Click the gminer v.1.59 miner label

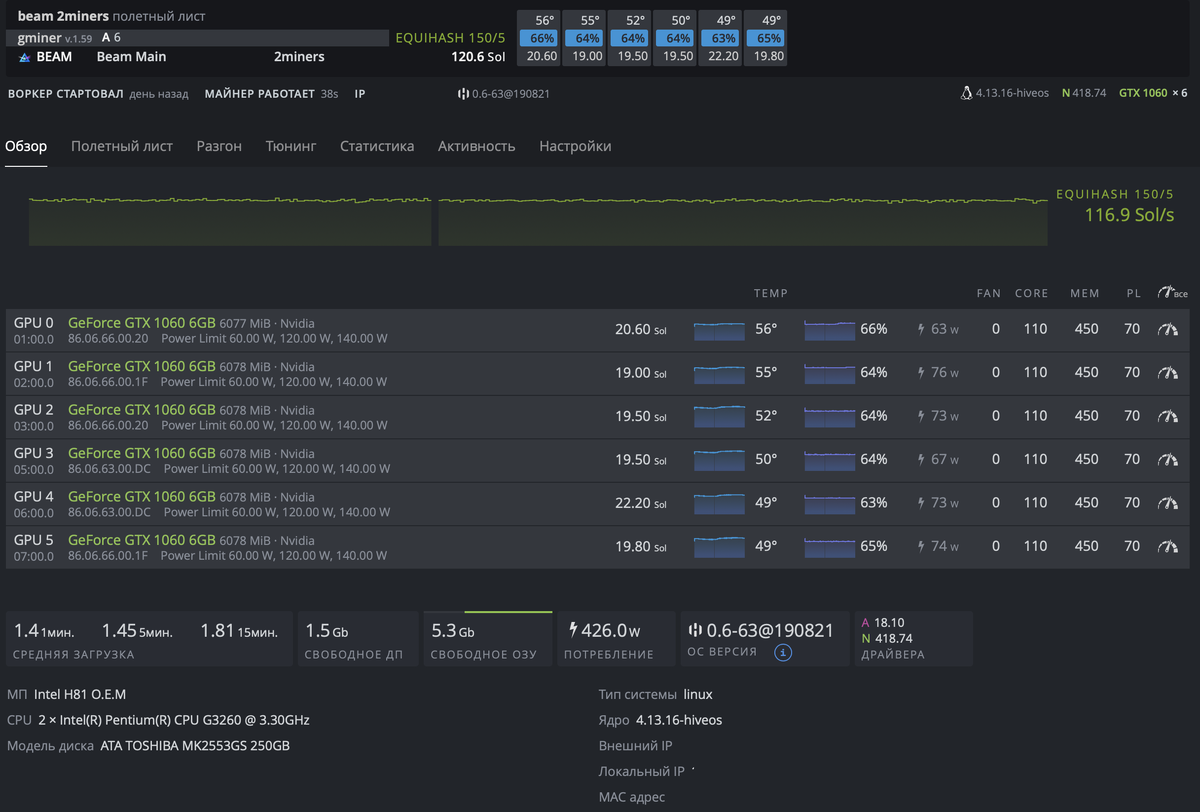[x=55, y=38]
